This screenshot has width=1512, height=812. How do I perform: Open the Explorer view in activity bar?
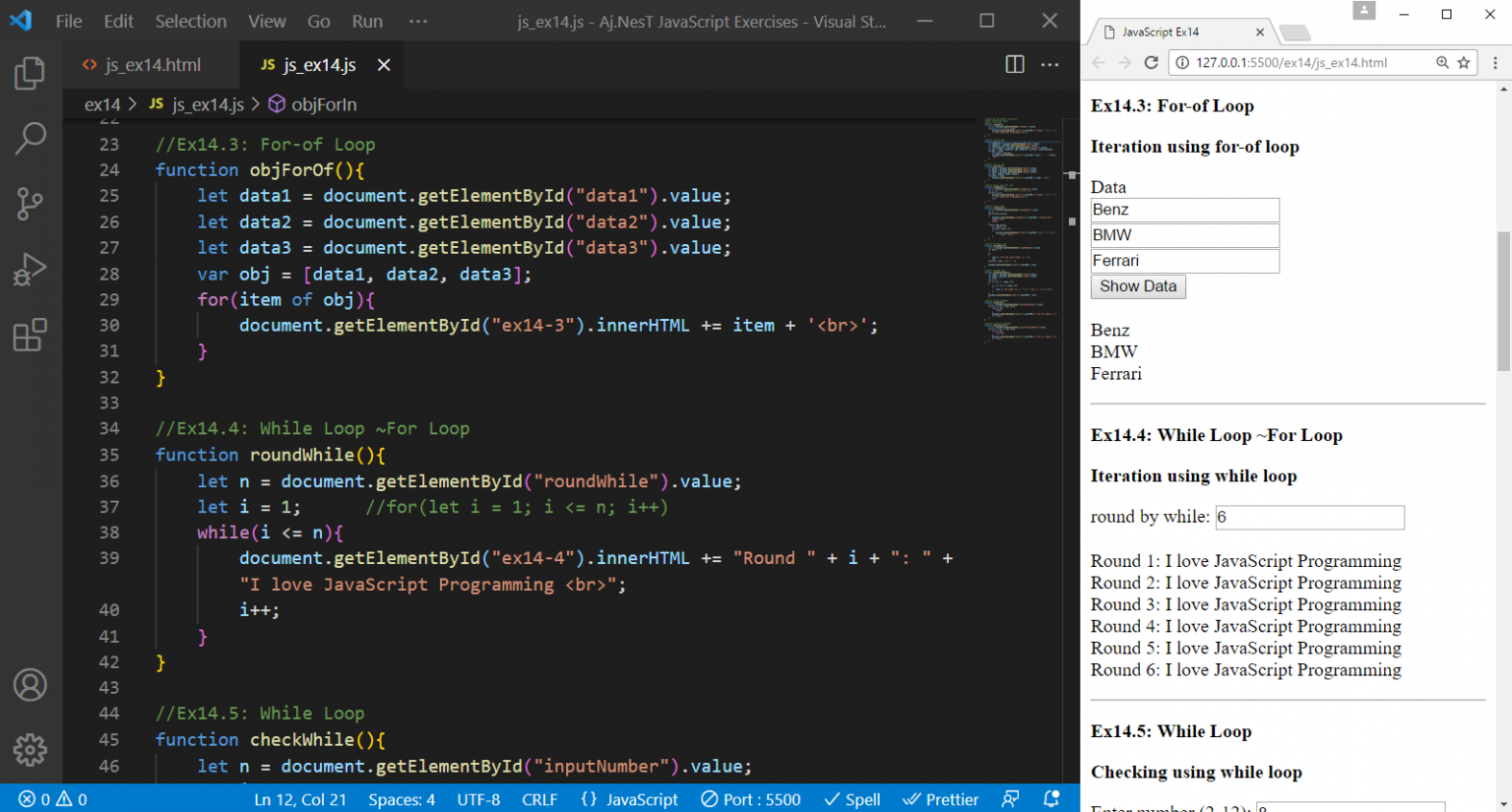tap(30, 74)
